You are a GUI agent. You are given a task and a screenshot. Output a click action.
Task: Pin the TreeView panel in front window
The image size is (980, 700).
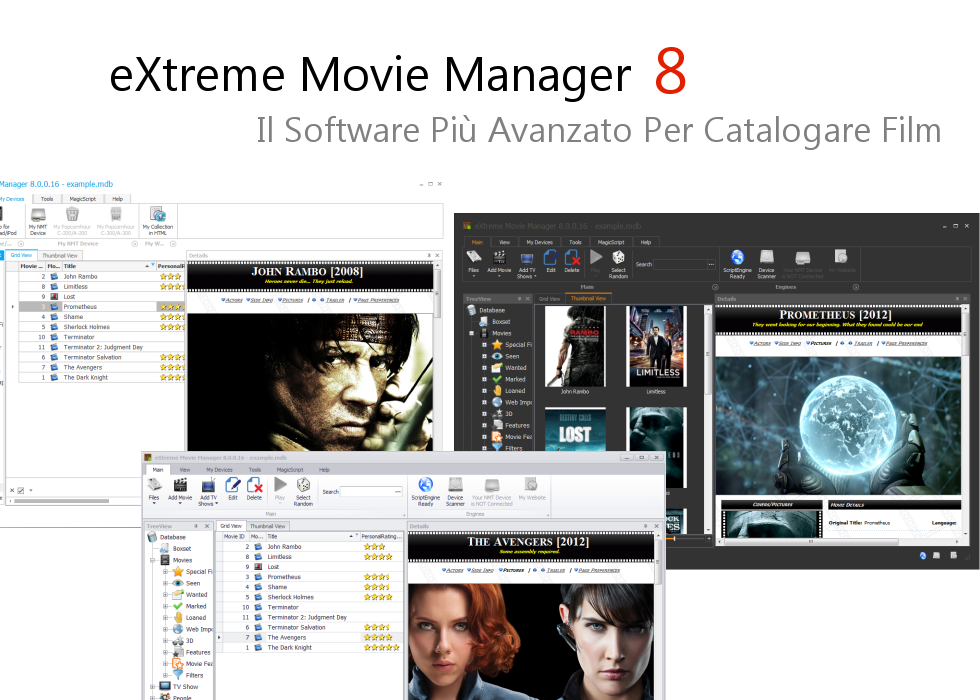(196, 526)
